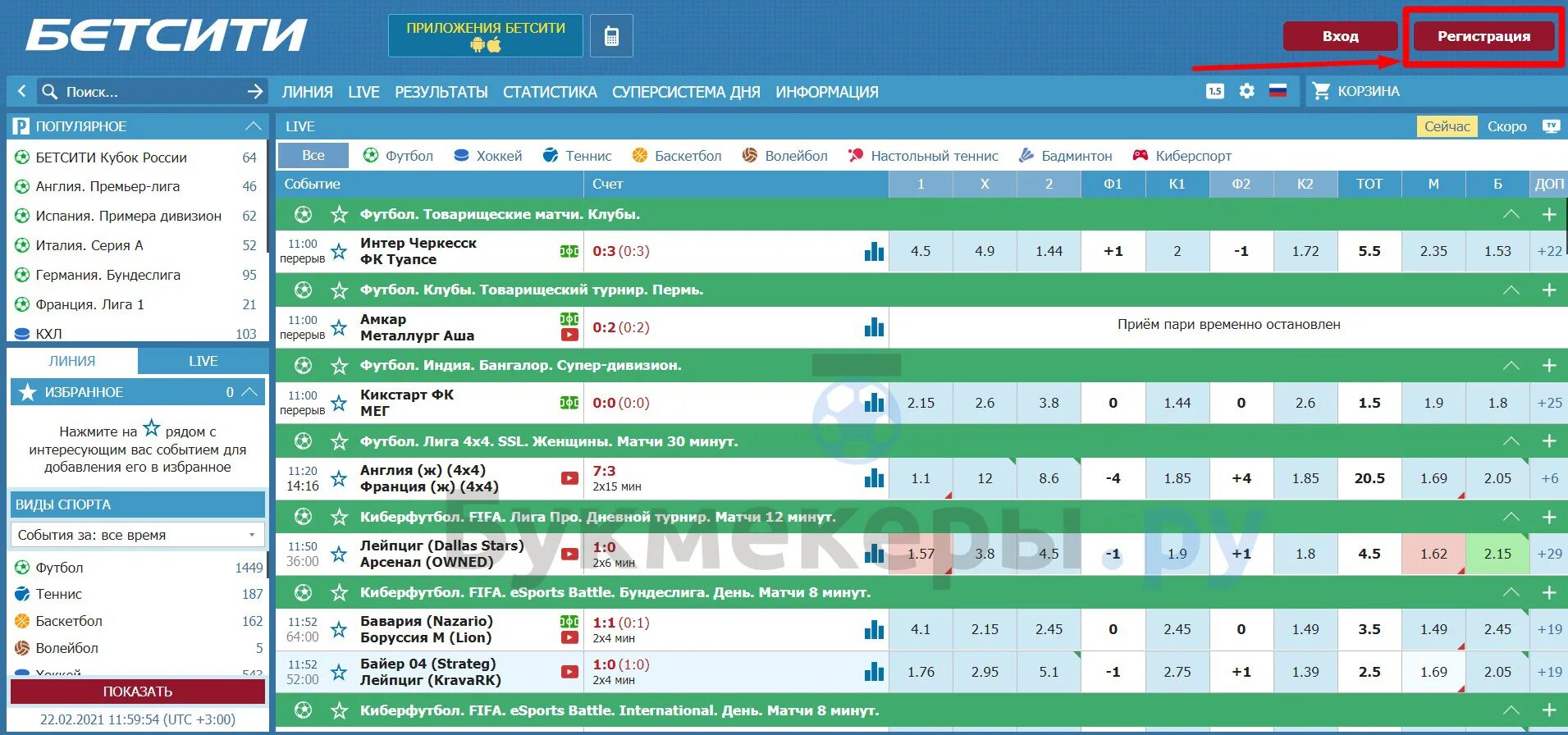Add Кикстарт ФК match to favorites

(339, 403)
